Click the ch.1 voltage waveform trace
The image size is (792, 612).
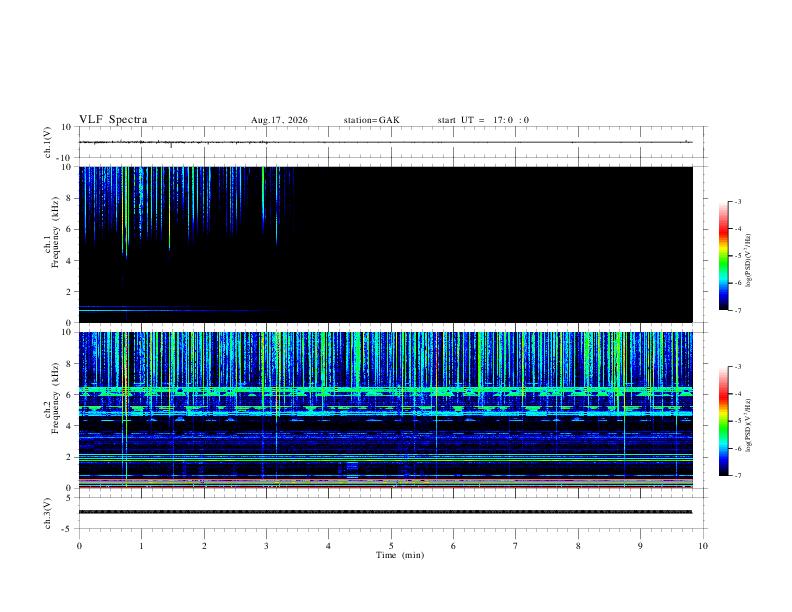pyautogui.click(x=385, y=142)
